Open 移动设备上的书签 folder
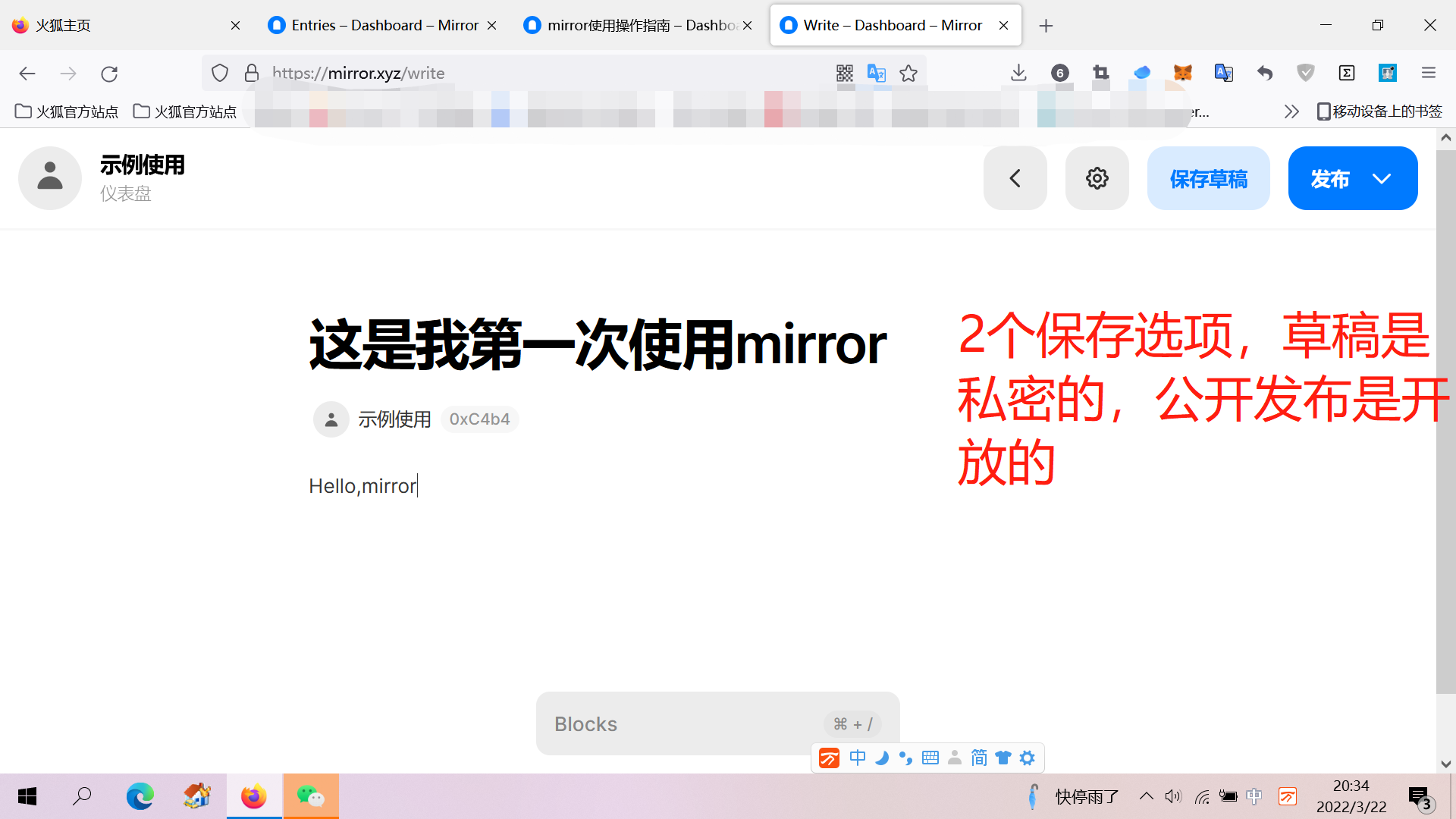 [1379, 111]
